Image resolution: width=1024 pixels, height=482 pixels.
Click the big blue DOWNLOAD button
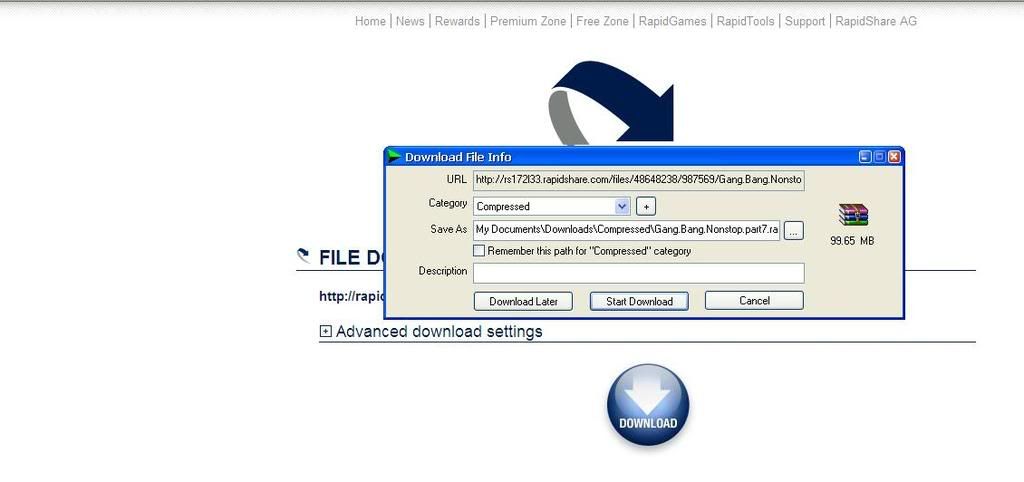(x=648, y=406)
